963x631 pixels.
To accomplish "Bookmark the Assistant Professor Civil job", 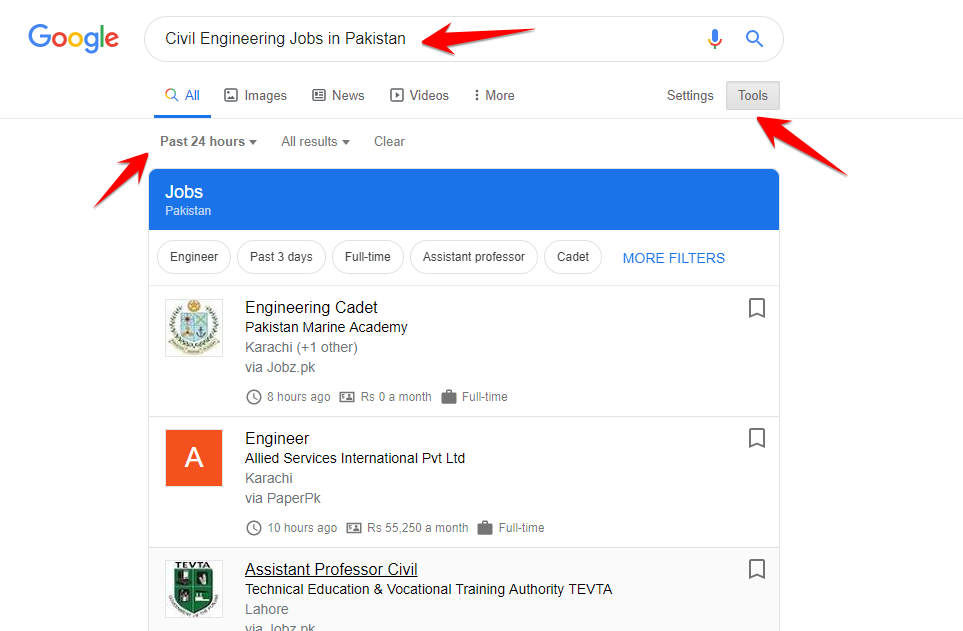I will pos(757,569).
